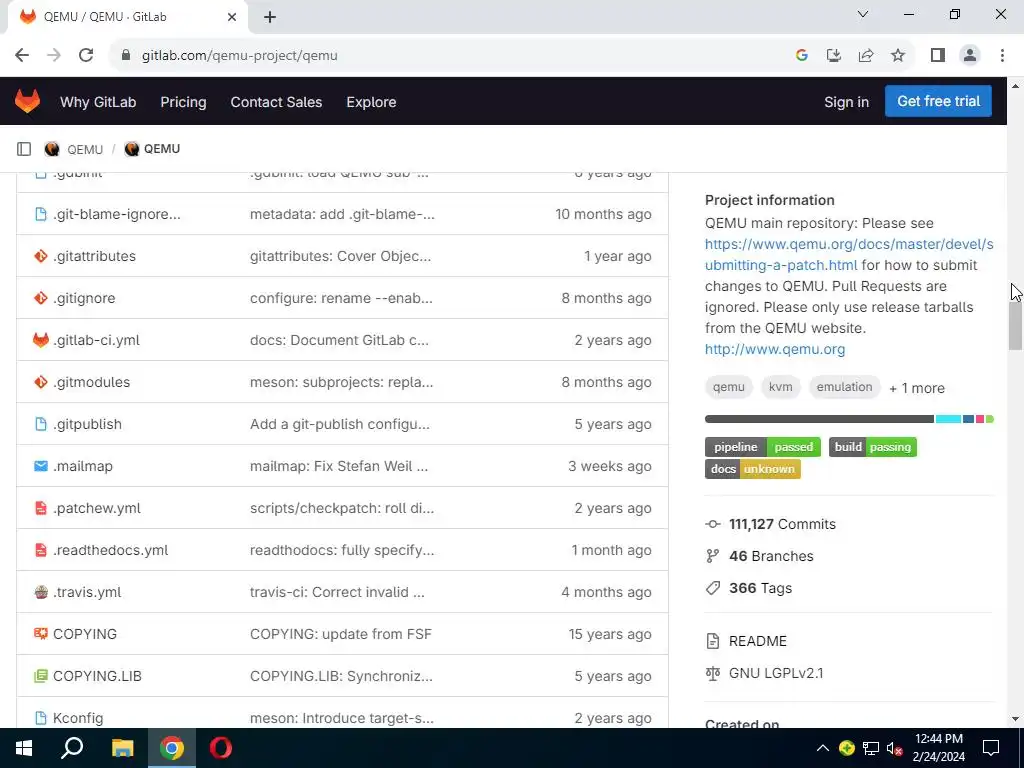Open the Chrome profile avatar
Image resolution: width=1024 pixels, height=768 pixels.
[970, 56]
